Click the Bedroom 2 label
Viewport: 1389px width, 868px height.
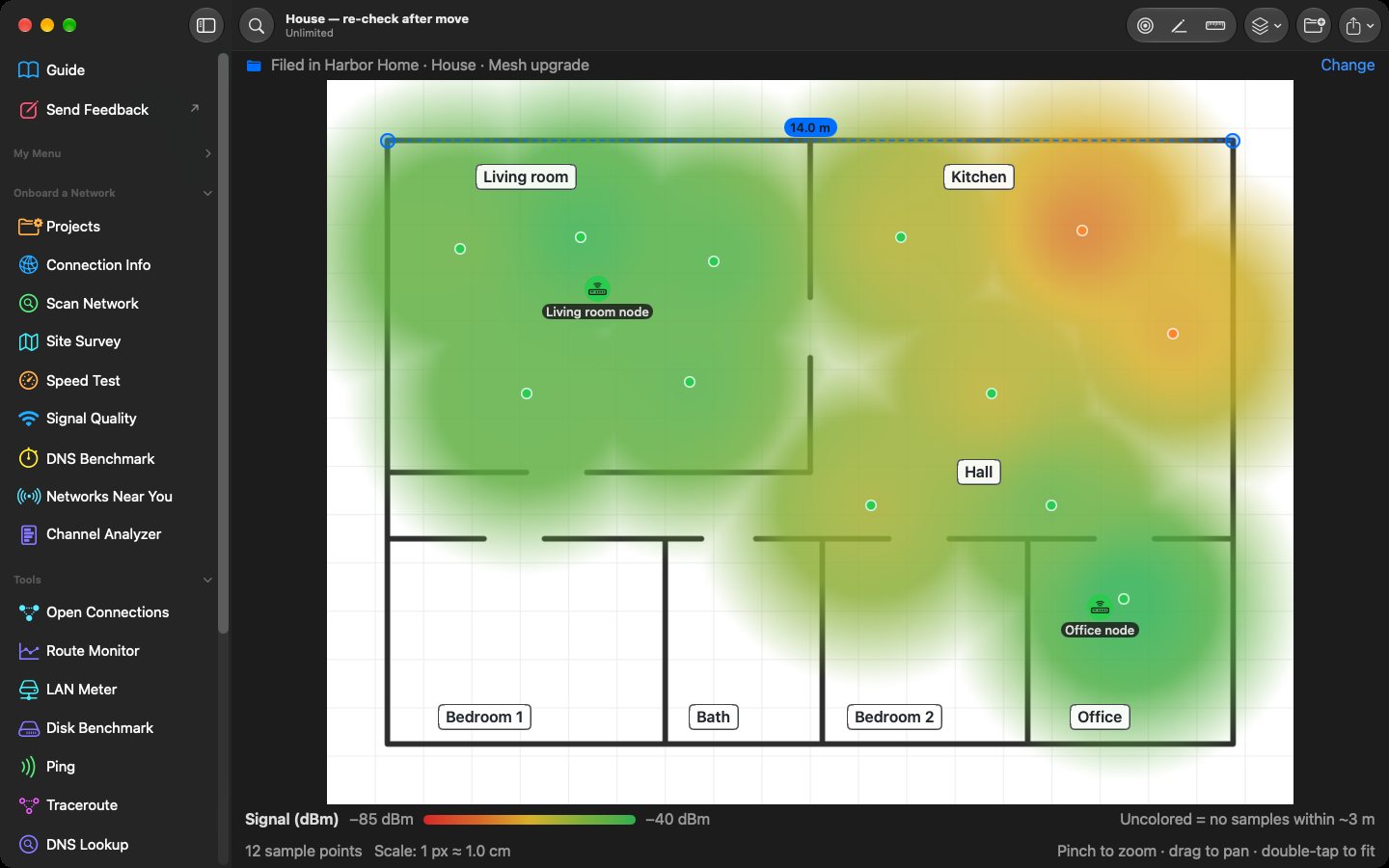point(894,717)
